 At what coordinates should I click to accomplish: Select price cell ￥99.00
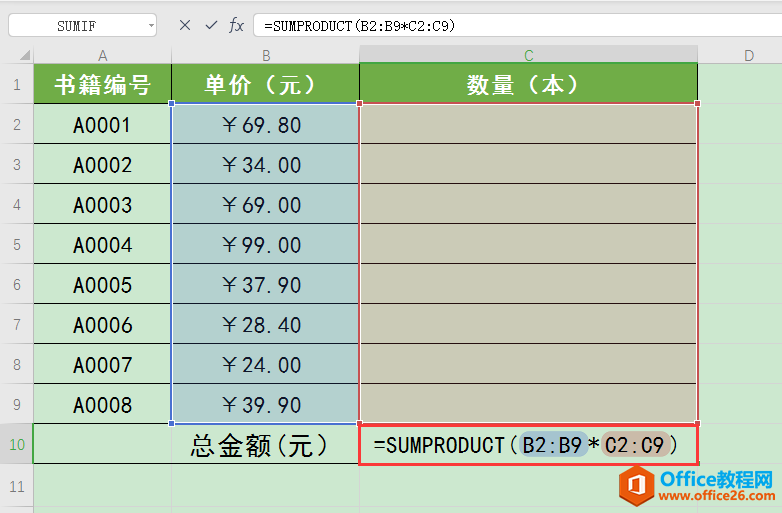pos(265,245)
